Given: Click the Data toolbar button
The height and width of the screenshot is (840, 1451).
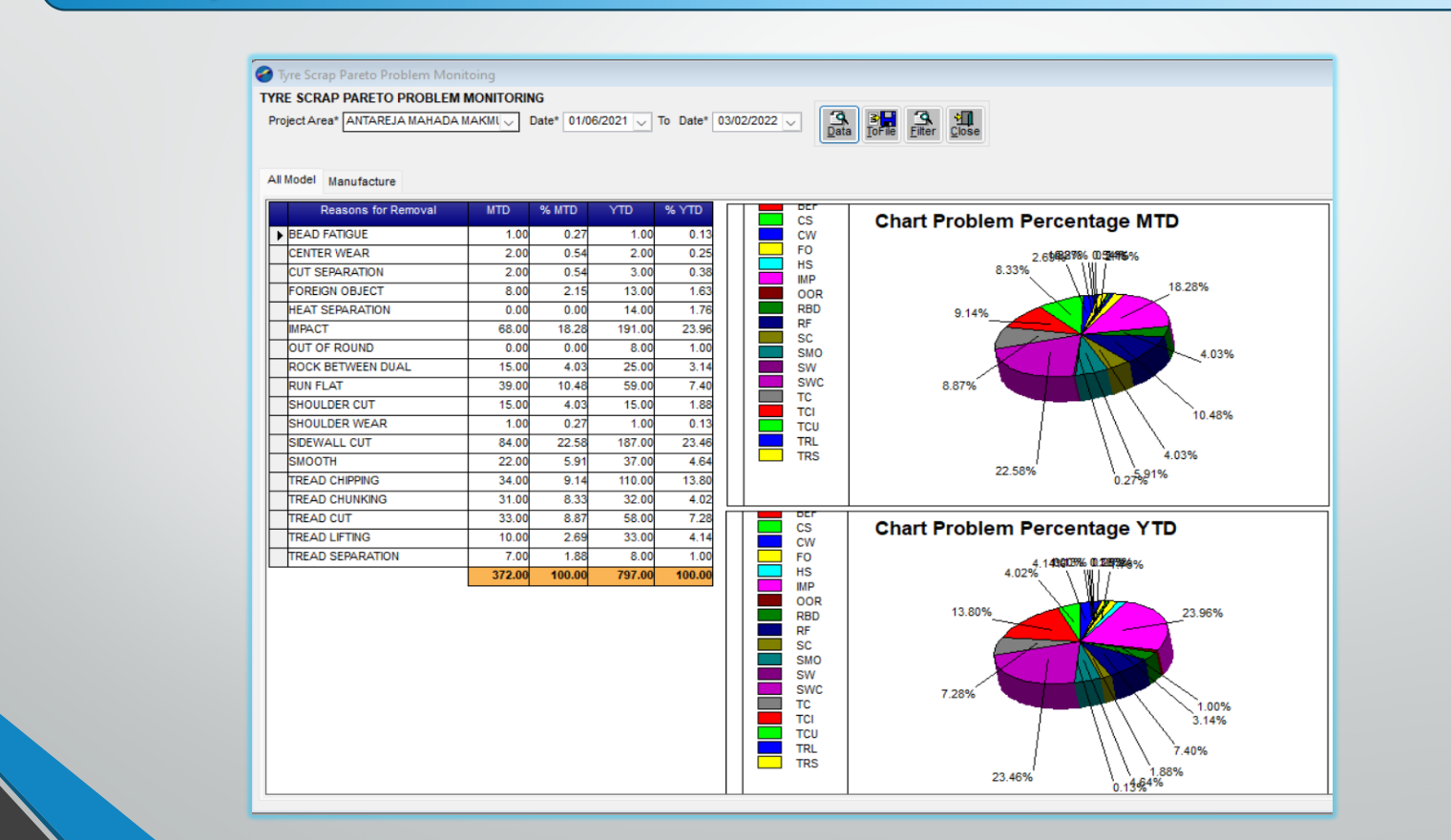Looking at the screenshot, I should coord(839,124).
